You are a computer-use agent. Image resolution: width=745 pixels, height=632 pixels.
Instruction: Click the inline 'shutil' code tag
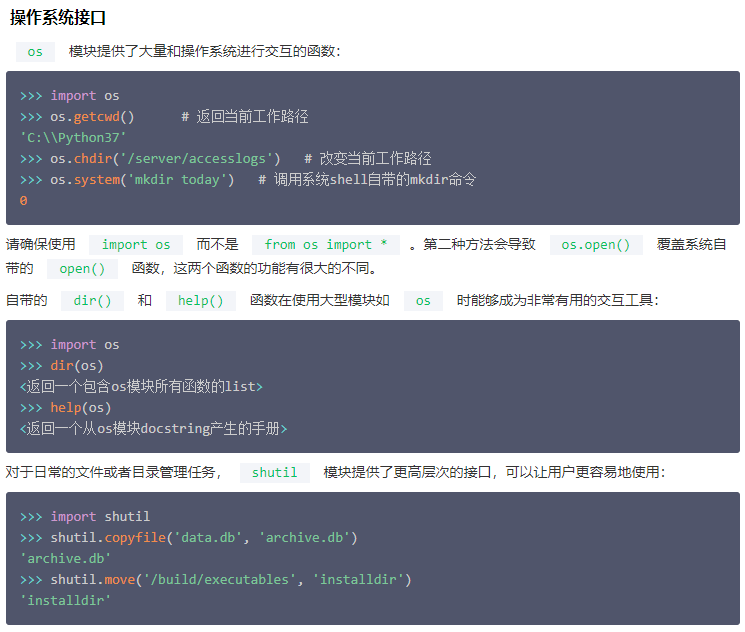click(275, 473)
